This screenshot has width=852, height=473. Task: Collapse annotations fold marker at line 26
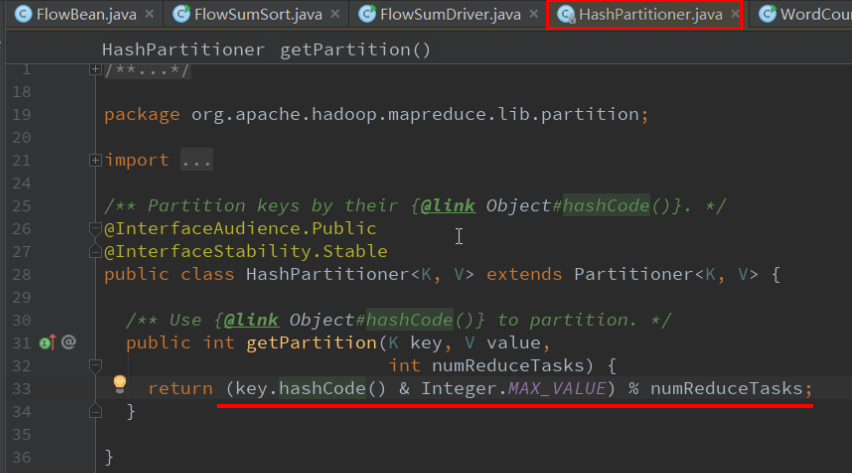point(95,228)
